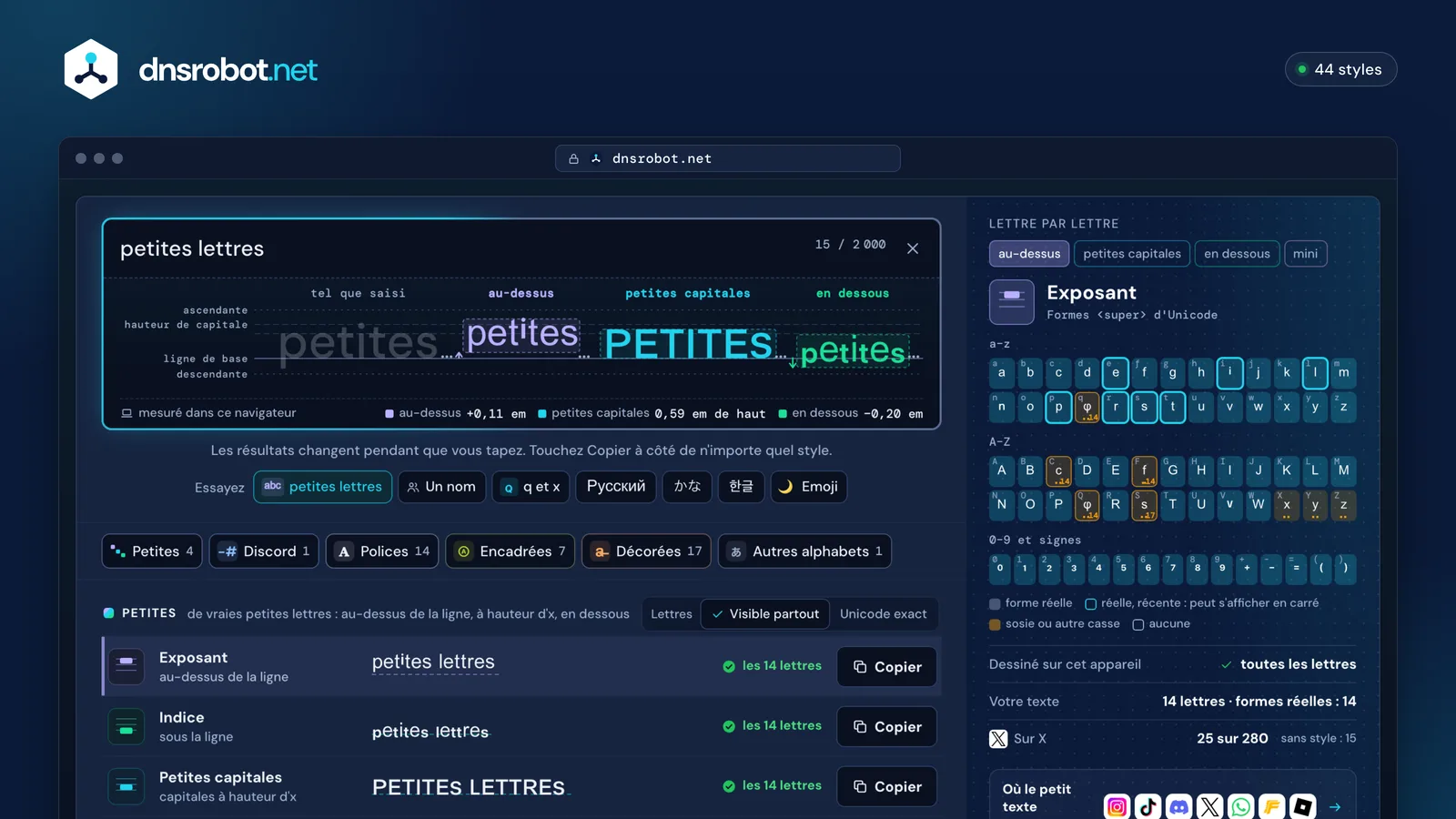Click the padlock icon in address bar
Screen dimensions: 1456x819
click(x=573, y=158)
